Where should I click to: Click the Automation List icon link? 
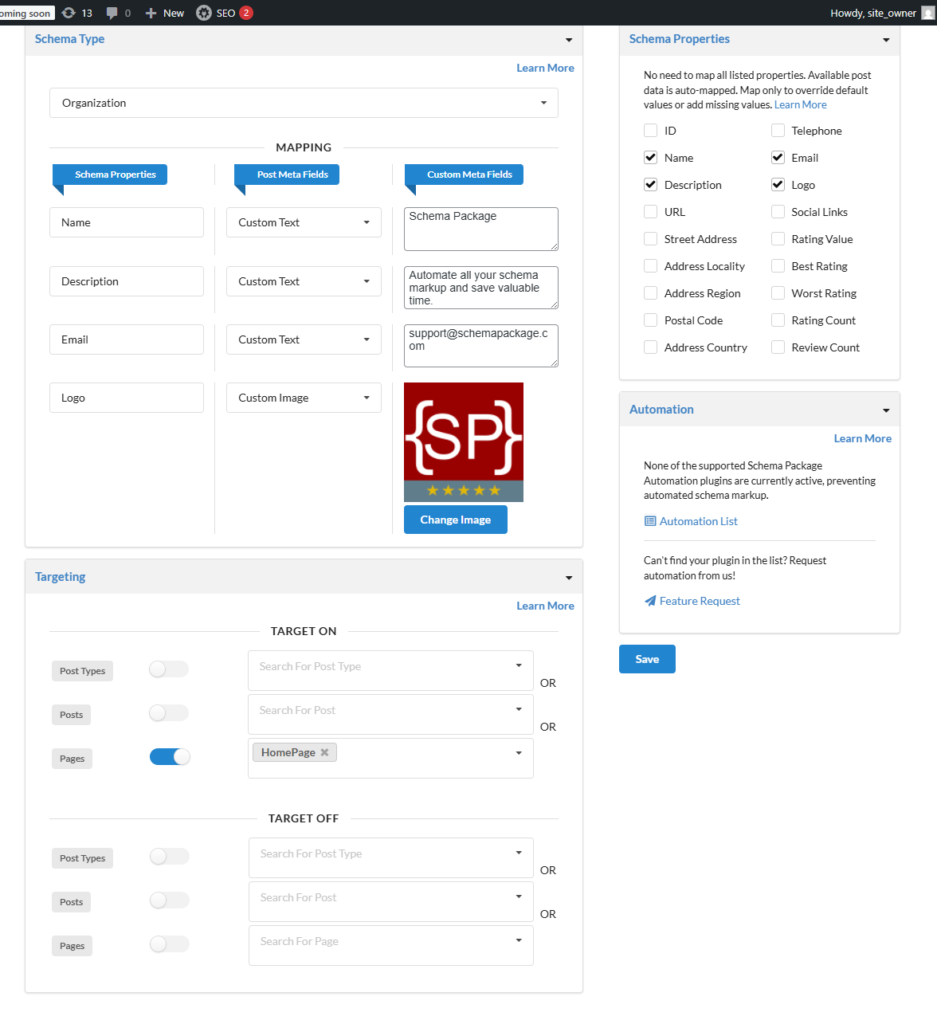point(650,521)
